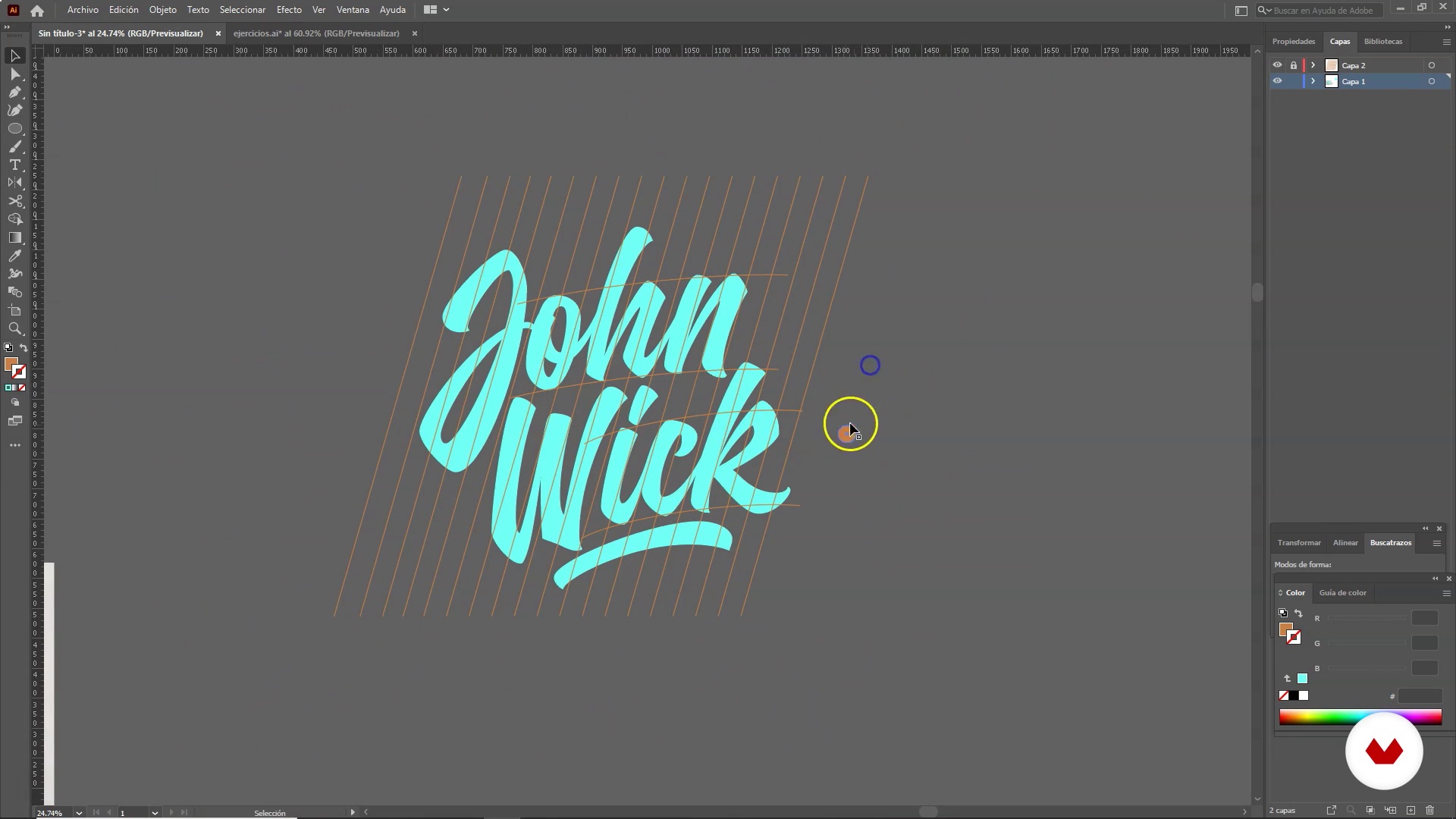Select the Zoom magnifier tool
This screenshot has height=819, width=1456.
click(15, 328)
